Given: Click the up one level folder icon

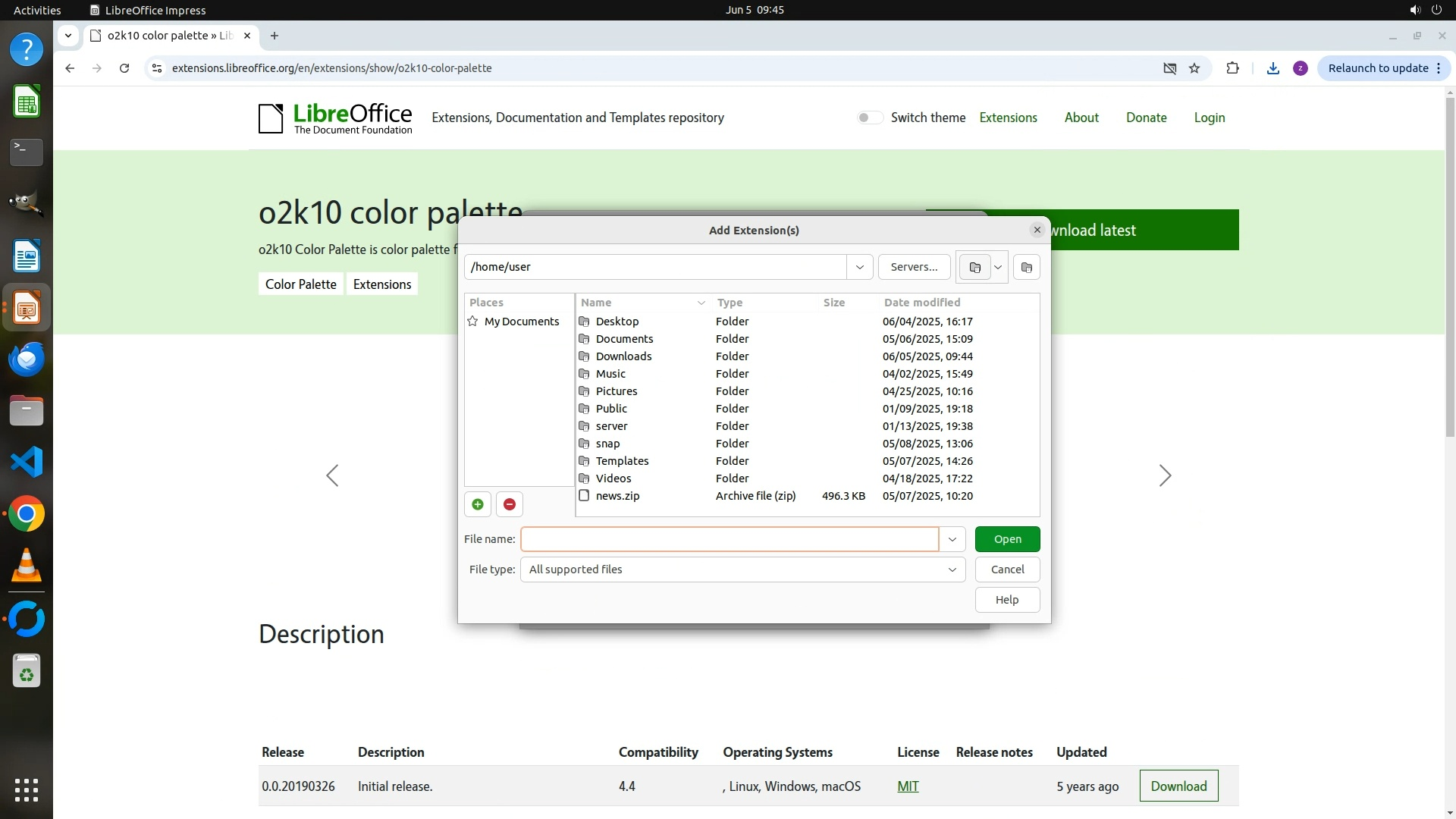Looking at the screenshot, I should tap(974, 267).
